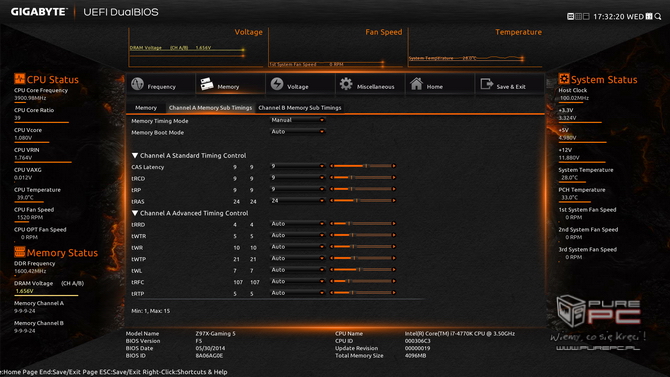The height and width of the screenshot is (377, 670).
Task: Open Memory Timing Mode dropdown showing Manual
Action: (x=297, y=120)
